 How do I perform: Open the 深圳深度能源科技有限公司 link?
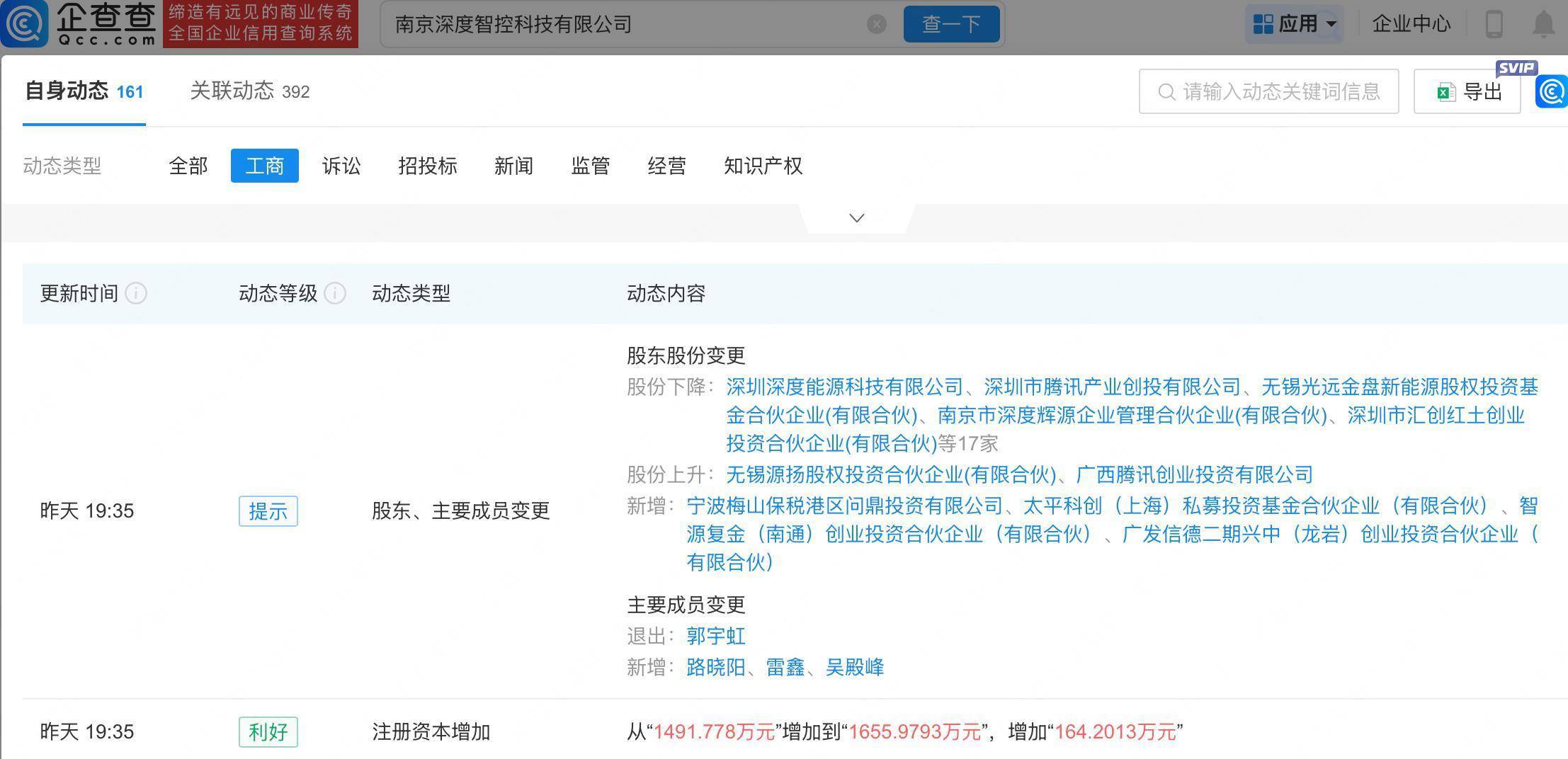pyautogui.click(x=845, y=387)
